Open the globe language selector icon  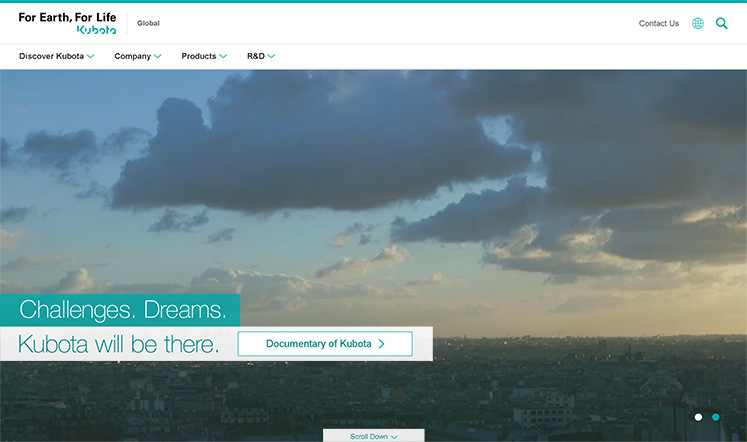[697, 23]
